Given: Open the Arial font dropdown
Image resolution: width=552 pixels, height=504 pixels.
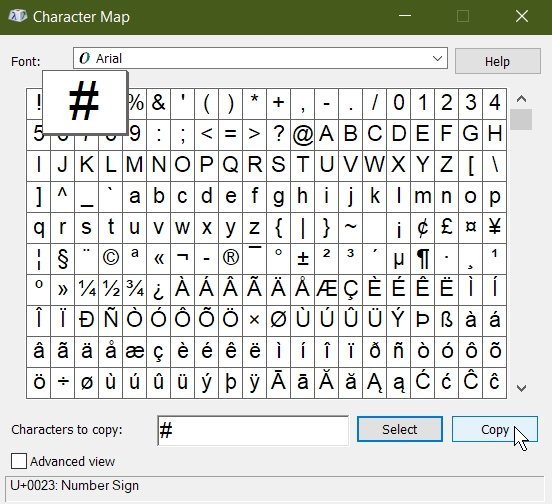Looking at the screenshot, I should [x=260, y=58].
